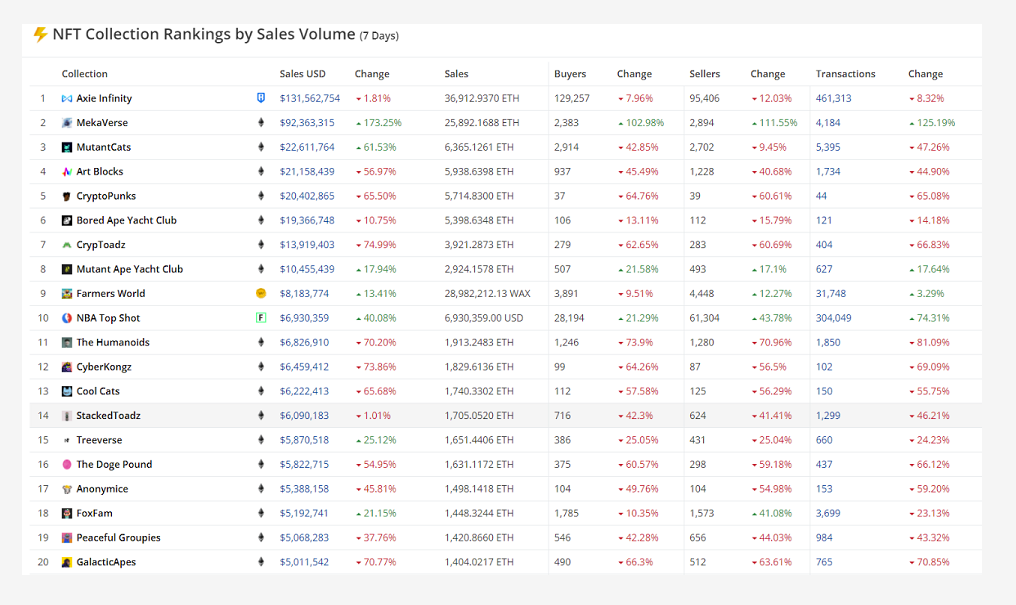
Task: Click the Bored Ape Yacht Club logo icon
Action: (x=67, y=221)
